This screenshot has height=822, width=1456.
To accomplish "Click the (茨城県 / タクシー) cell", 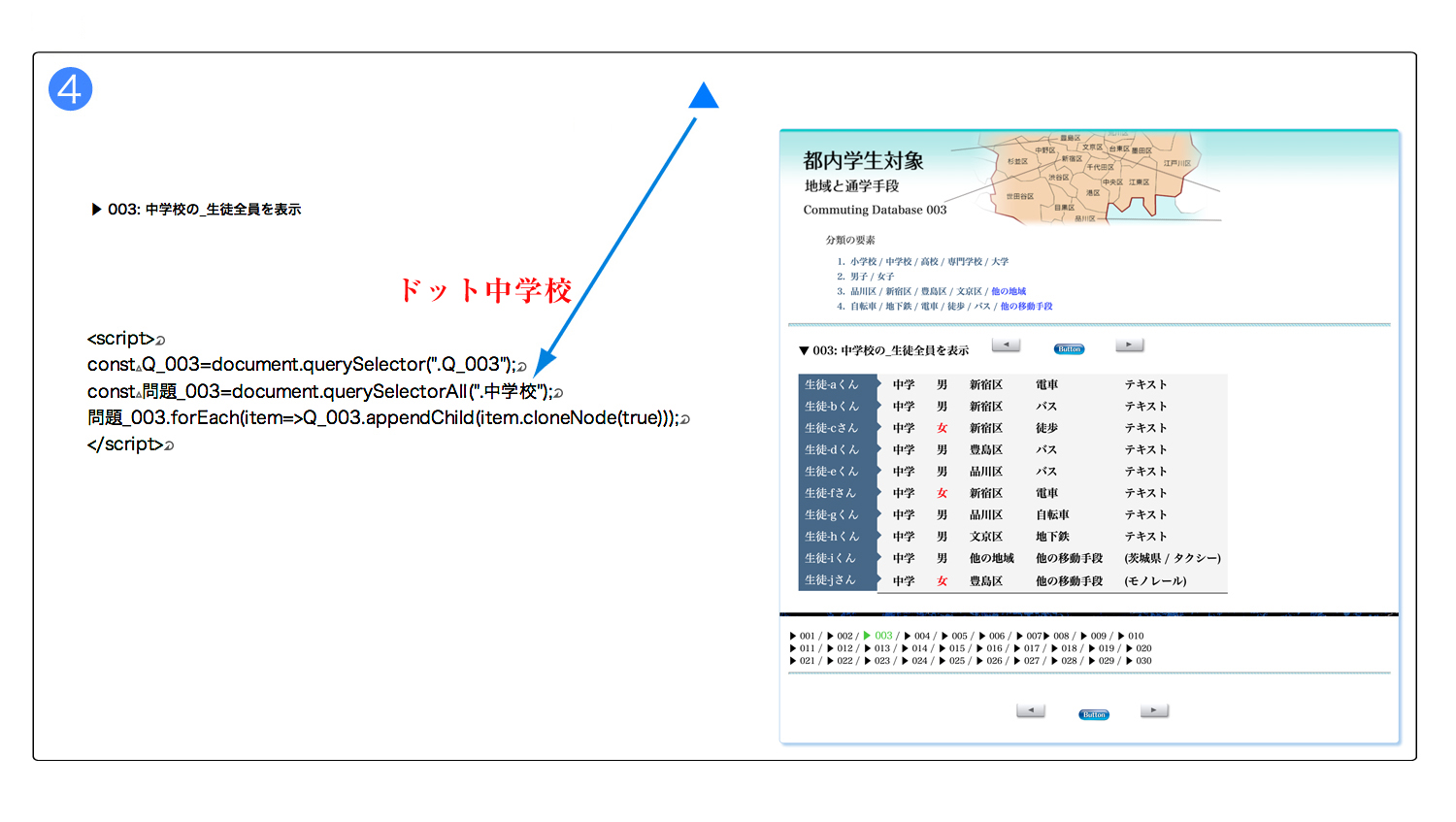I will click(1173, 559).
